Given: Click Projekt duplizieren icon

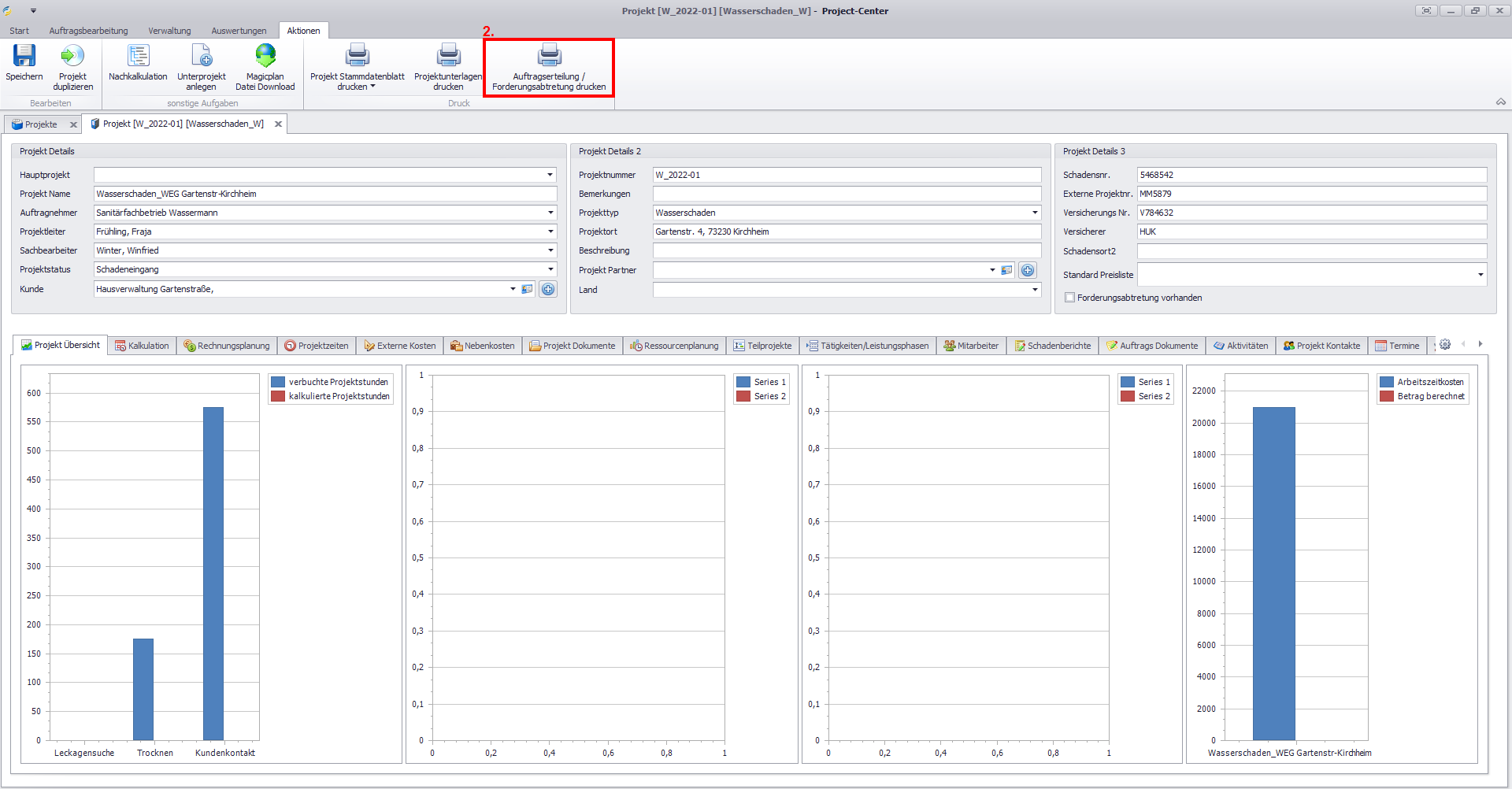Looking at the screenshot, I should 72,56.
